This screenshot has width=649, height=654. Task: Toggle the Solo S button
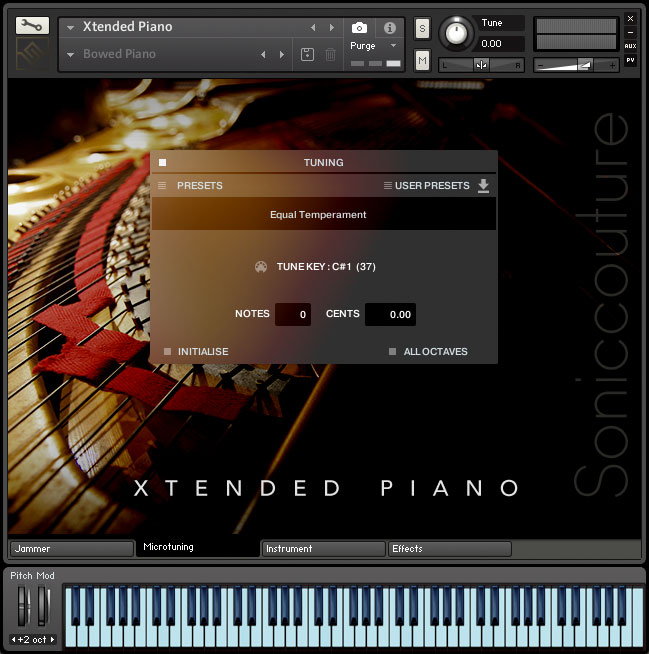click(x=422, y=29)
